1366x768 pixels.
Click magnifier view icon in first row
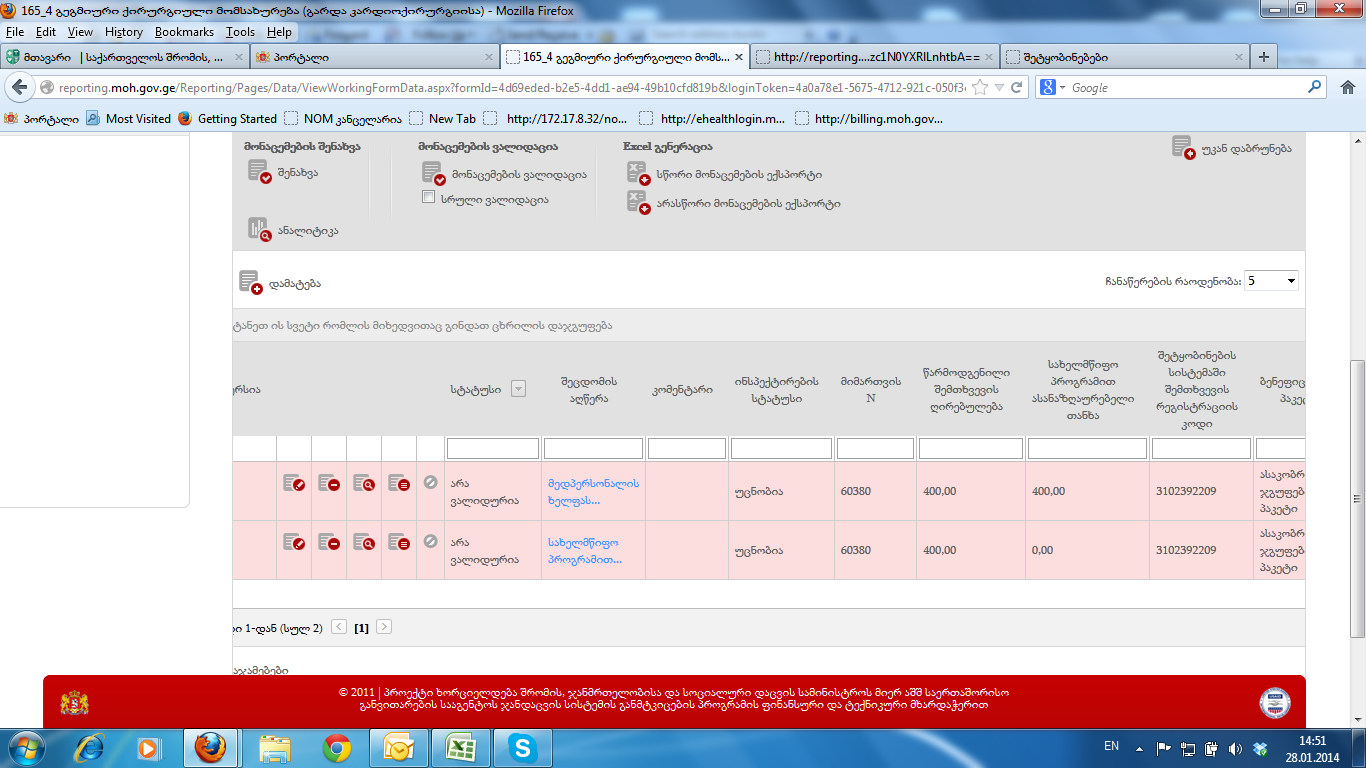point(364,484)
